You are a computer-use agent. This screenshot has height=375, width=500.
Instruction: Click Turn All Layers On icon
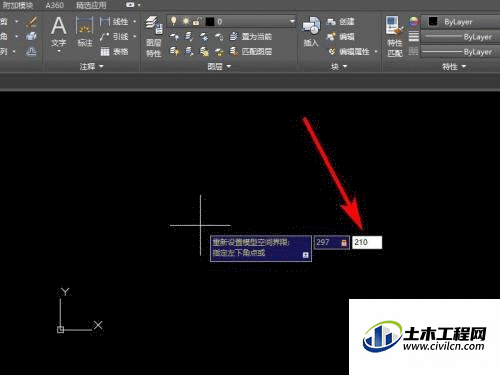[x=174, y=52]
